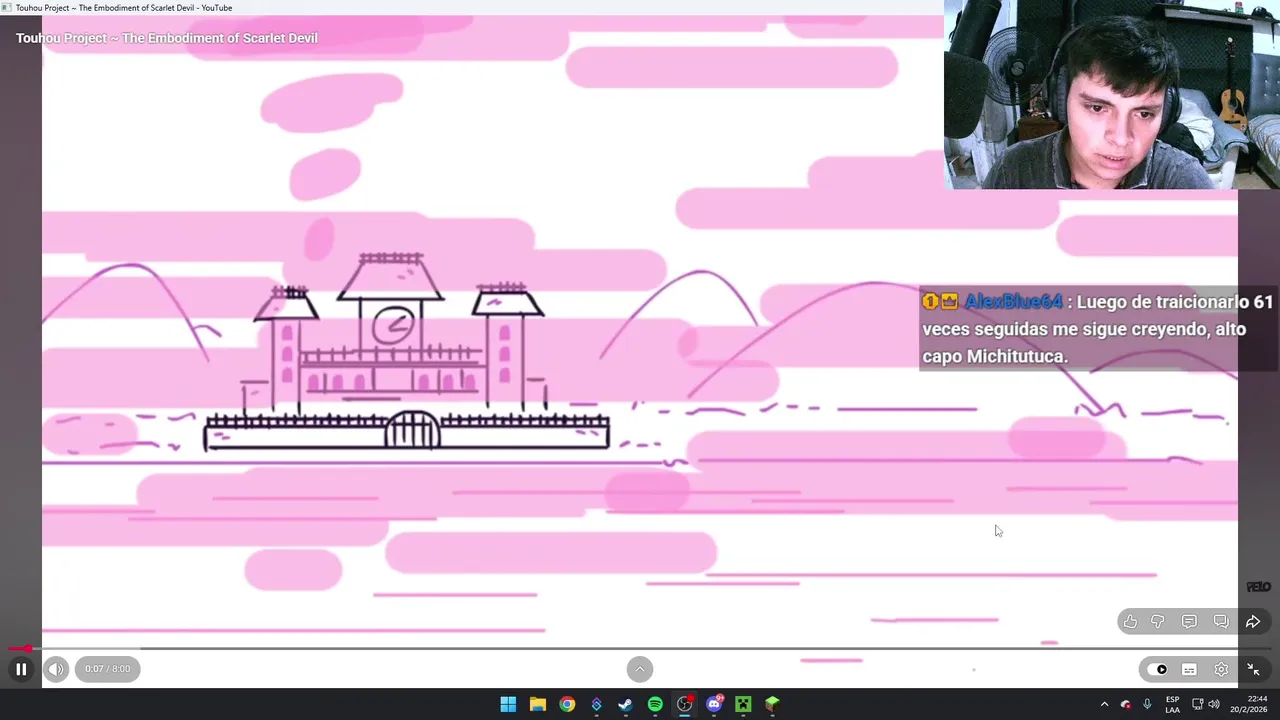Image resolution: width=1280 pixels, height=720 pixels.
Task: Show hidden system tray icons
Action: point(1104,704)
